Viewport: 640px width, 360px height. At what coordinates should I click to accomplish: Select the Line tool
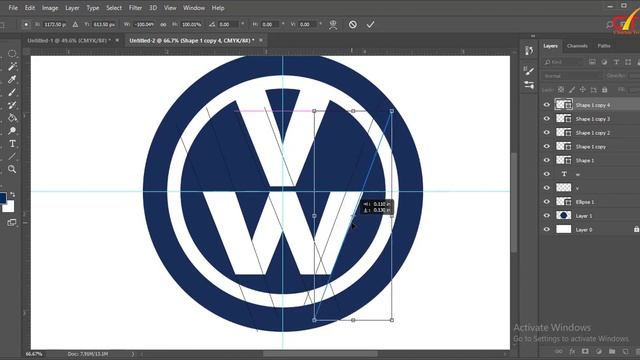coord(12,156)
